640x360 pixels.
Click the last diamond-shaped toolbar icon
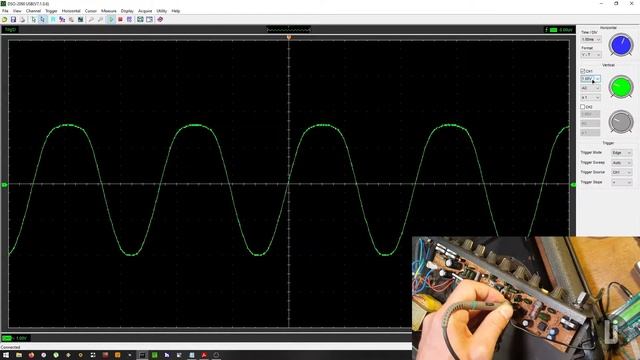point(160,20)
